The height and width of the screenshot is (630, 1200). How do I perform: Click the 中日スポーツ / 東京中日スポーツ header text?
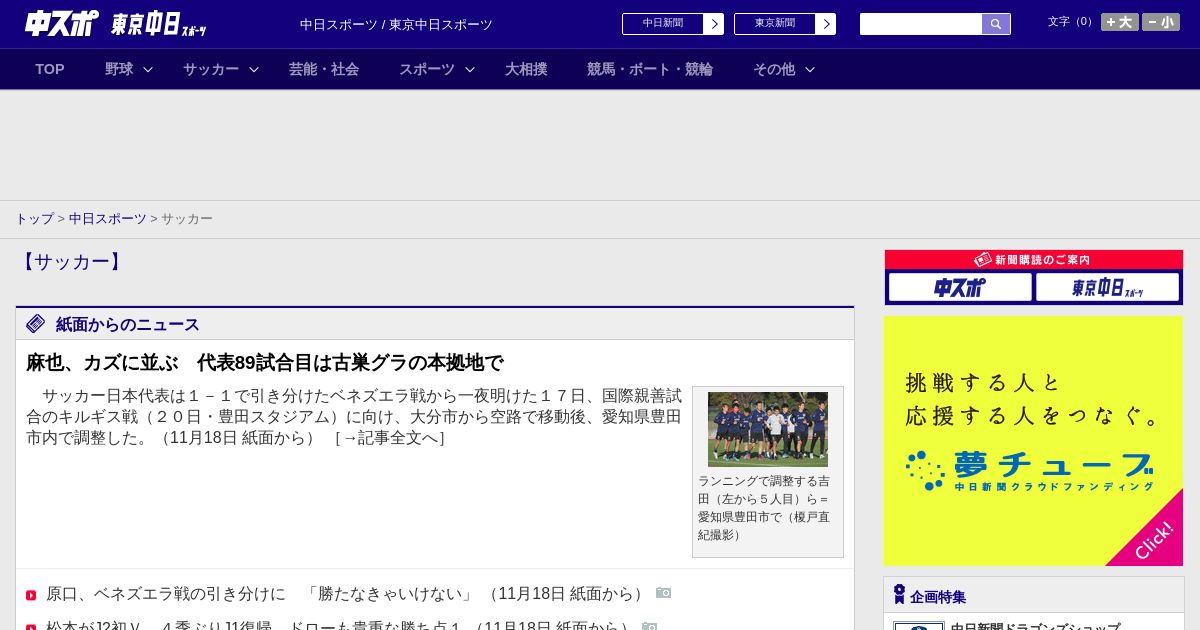pos(396,24)
